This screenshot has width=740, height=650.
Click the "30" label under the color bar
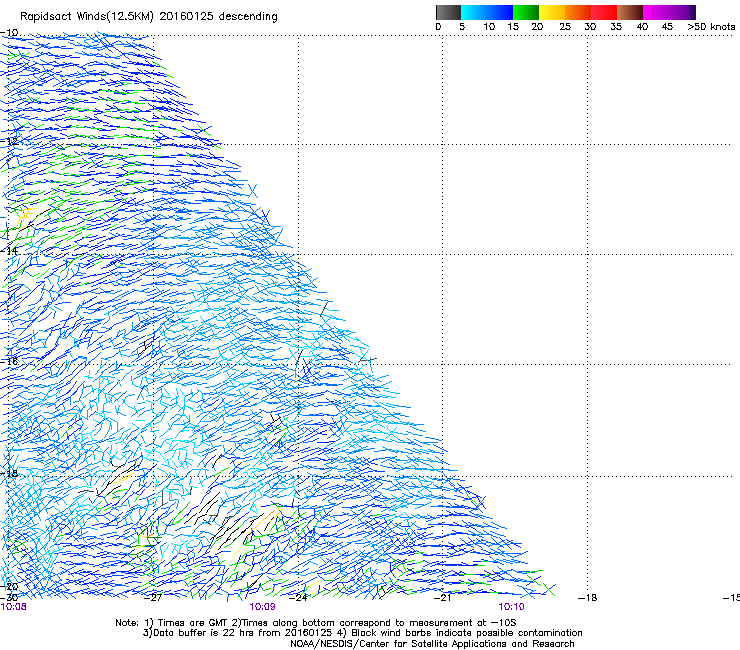point(590,27)
